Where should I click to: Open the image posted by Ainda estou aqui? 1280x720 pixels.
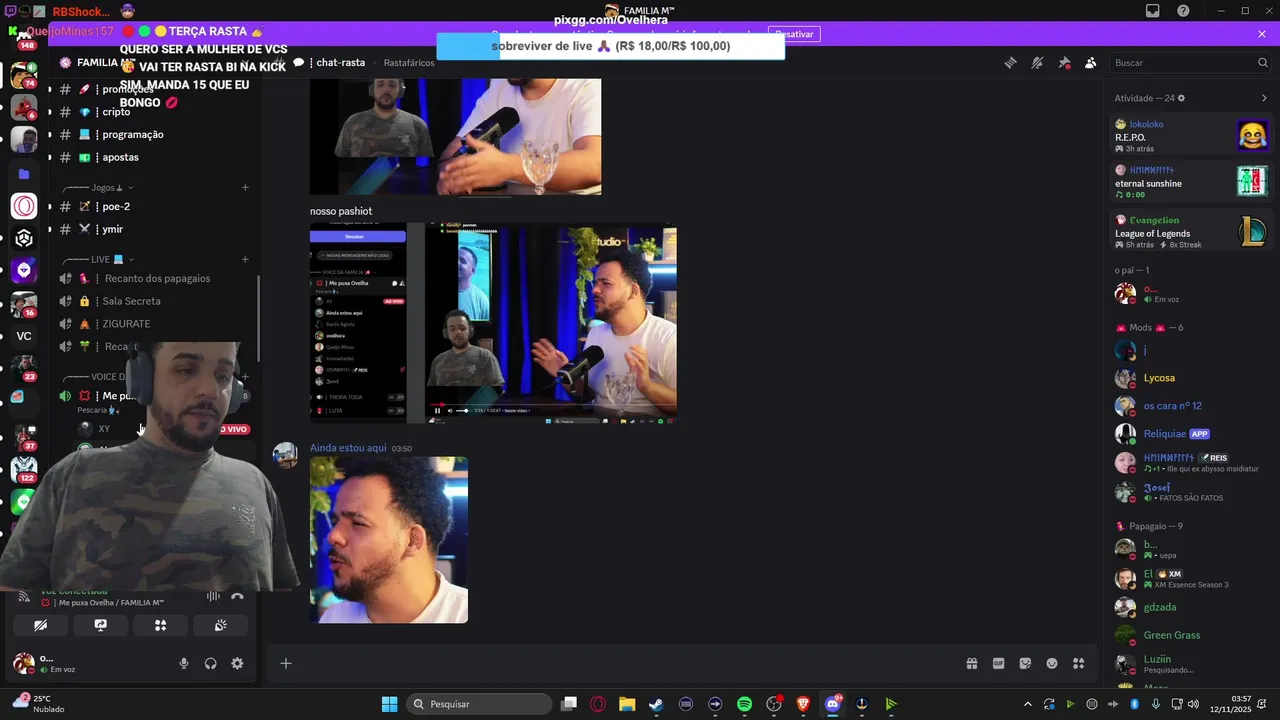pyautogui.click(x=389, y=540)
